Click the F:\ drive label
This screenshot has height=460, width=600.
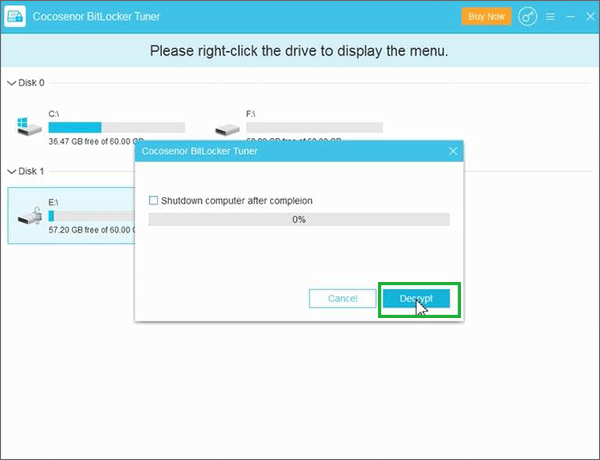(x=251, y=114)
